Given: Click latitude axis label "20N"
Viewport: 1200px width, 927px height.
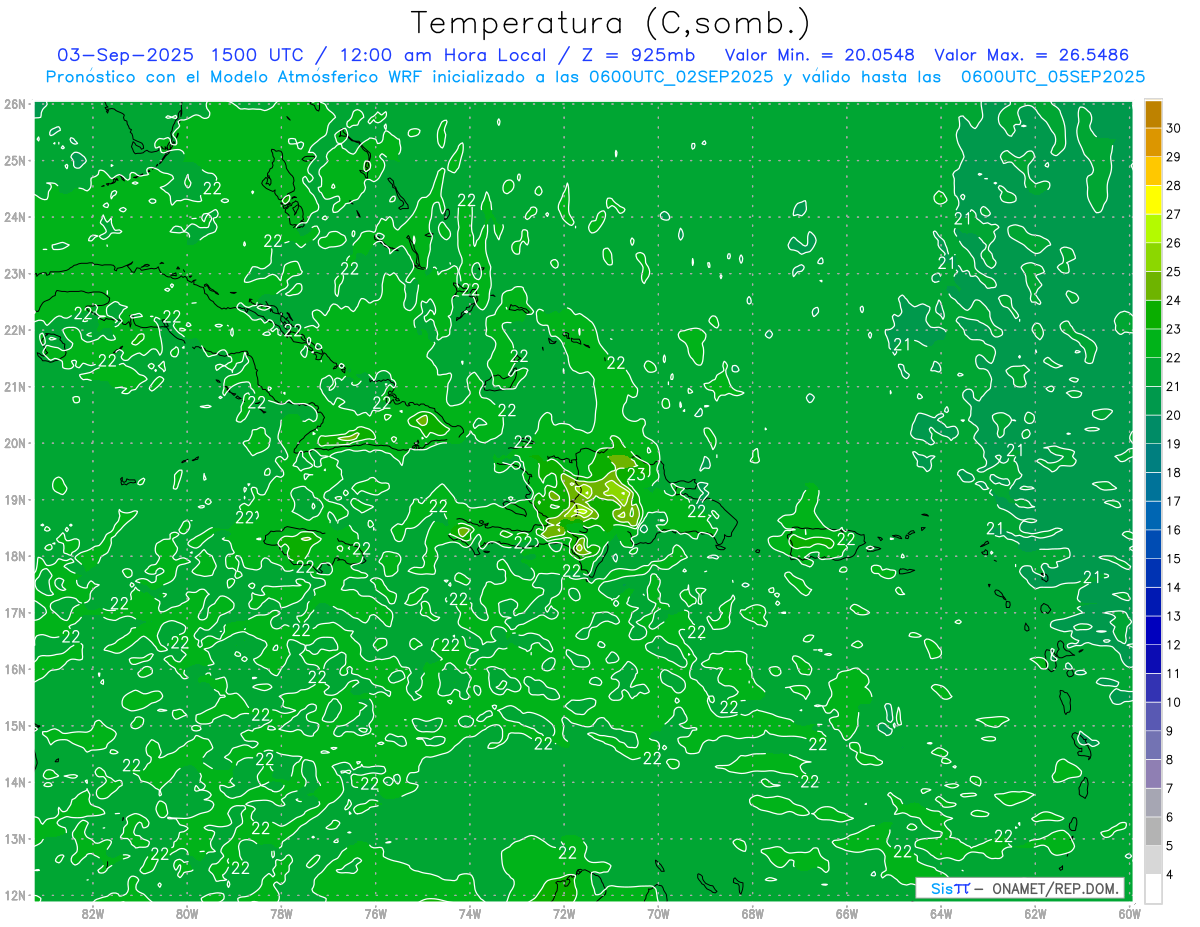Looking at the screenshot, I should click(x=14, y=443).
